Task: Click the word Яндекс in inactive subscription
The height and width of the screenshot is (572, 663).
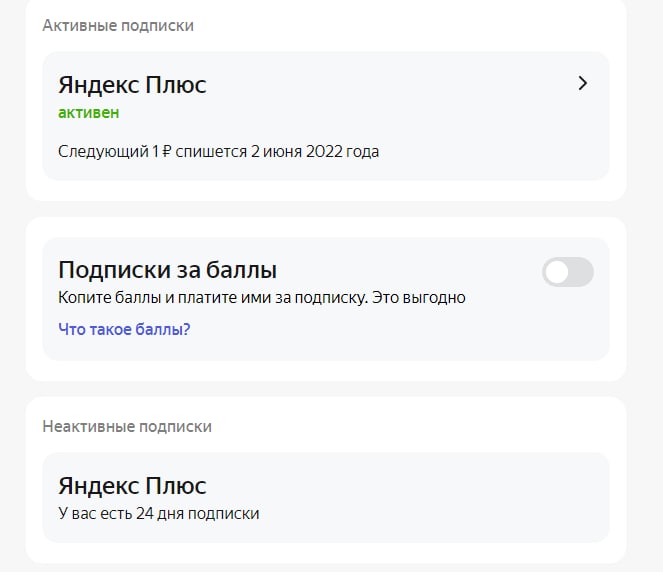Action: click(96, 487)
